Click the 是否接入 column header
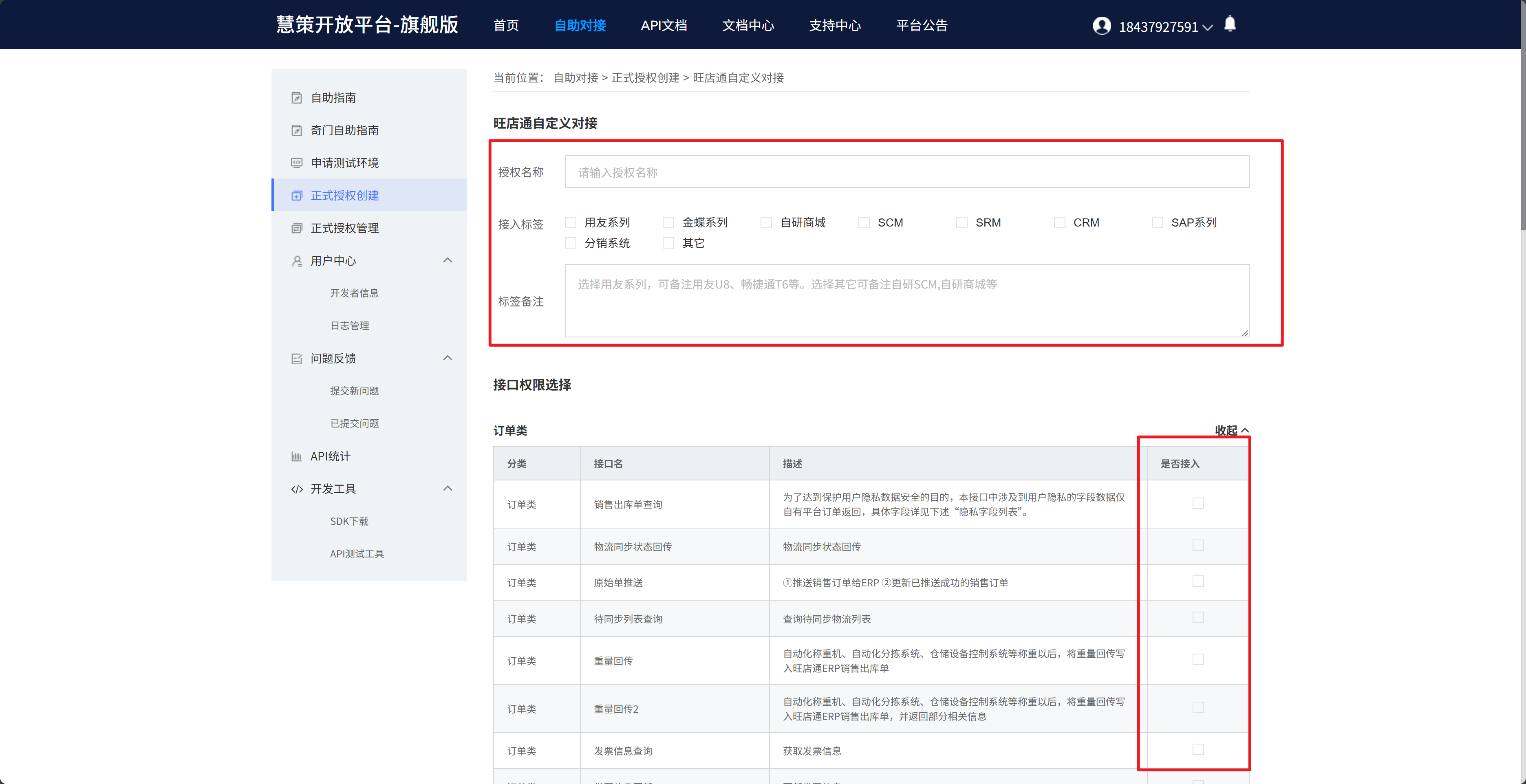 click(x=1198, y=464)
